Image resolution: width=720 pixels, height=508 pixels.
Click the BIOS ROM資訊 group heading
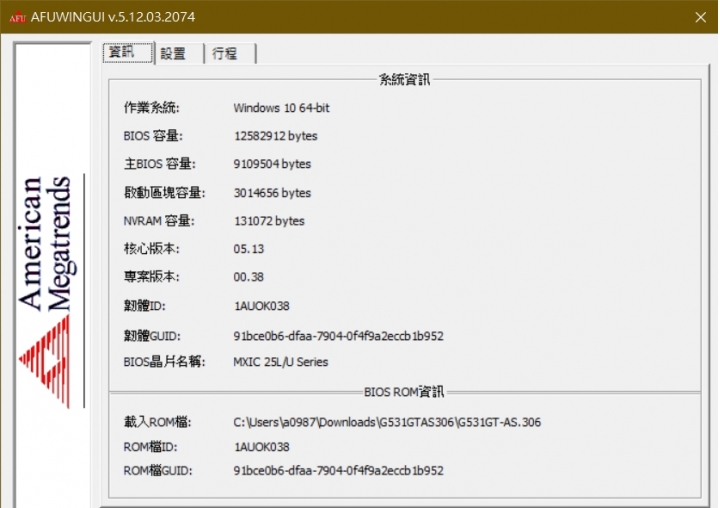(x=404, y=392)
